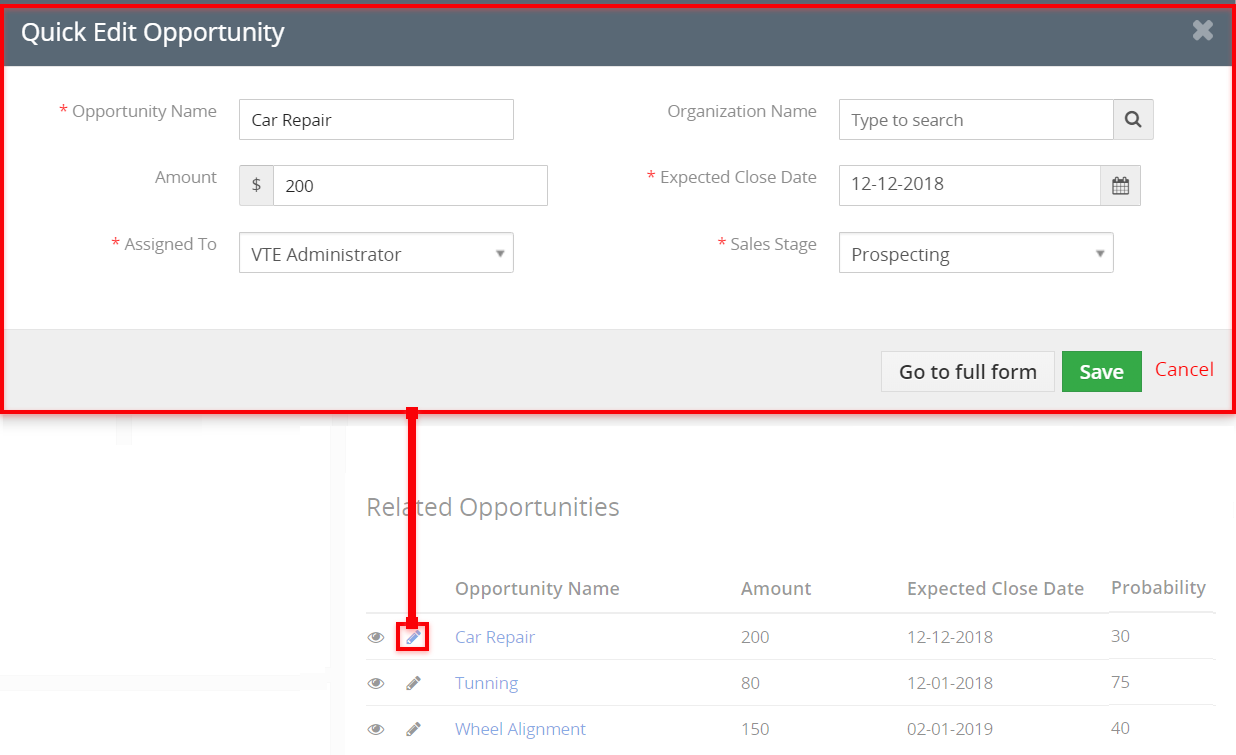Select the date 12-01-2018 cell
The height and width of the screenshot is (755, 1236).
[950, 683]
